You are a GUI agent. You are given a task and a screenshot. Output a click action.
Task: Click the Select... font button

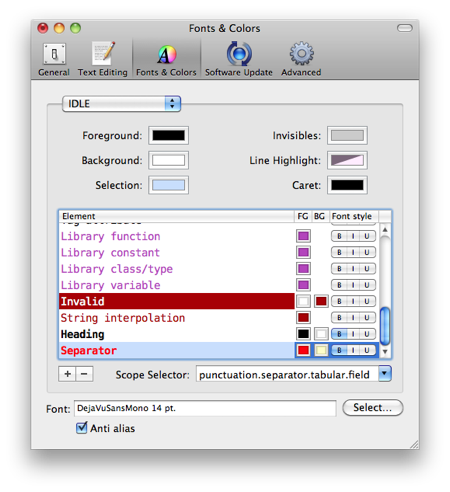click(373, 407)
